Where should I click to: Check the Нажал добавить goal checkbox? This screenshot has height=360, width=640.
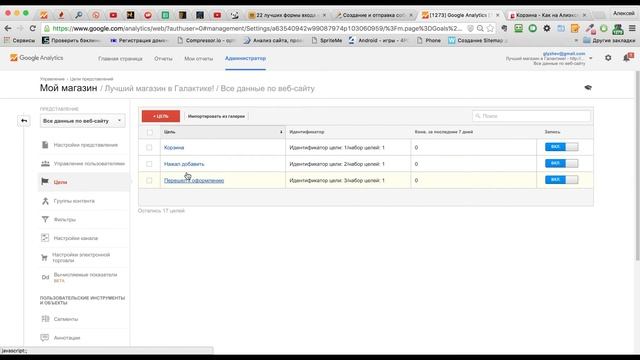(149, 164)
